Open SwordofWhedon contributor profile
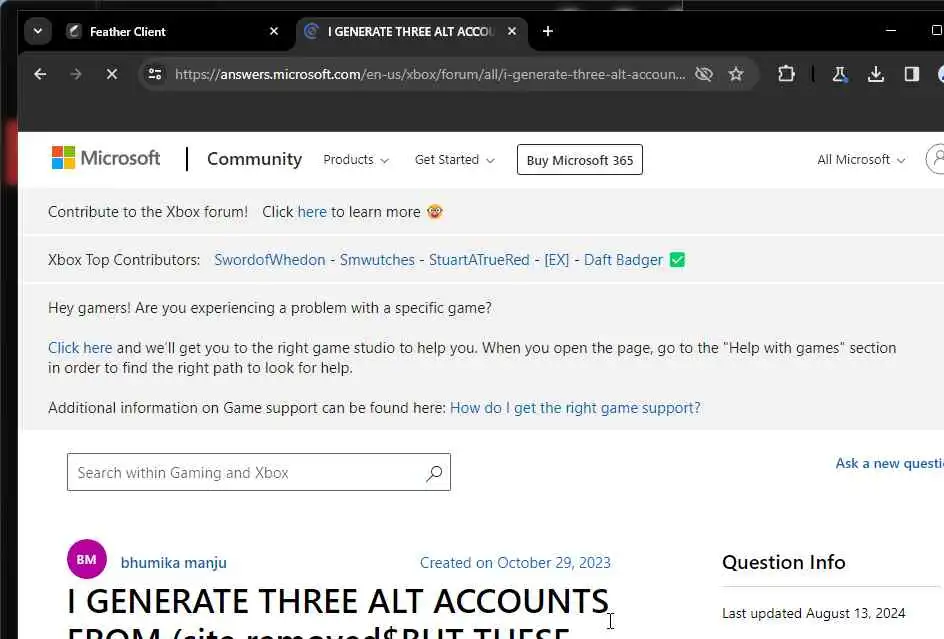 (x=270, y=260)
